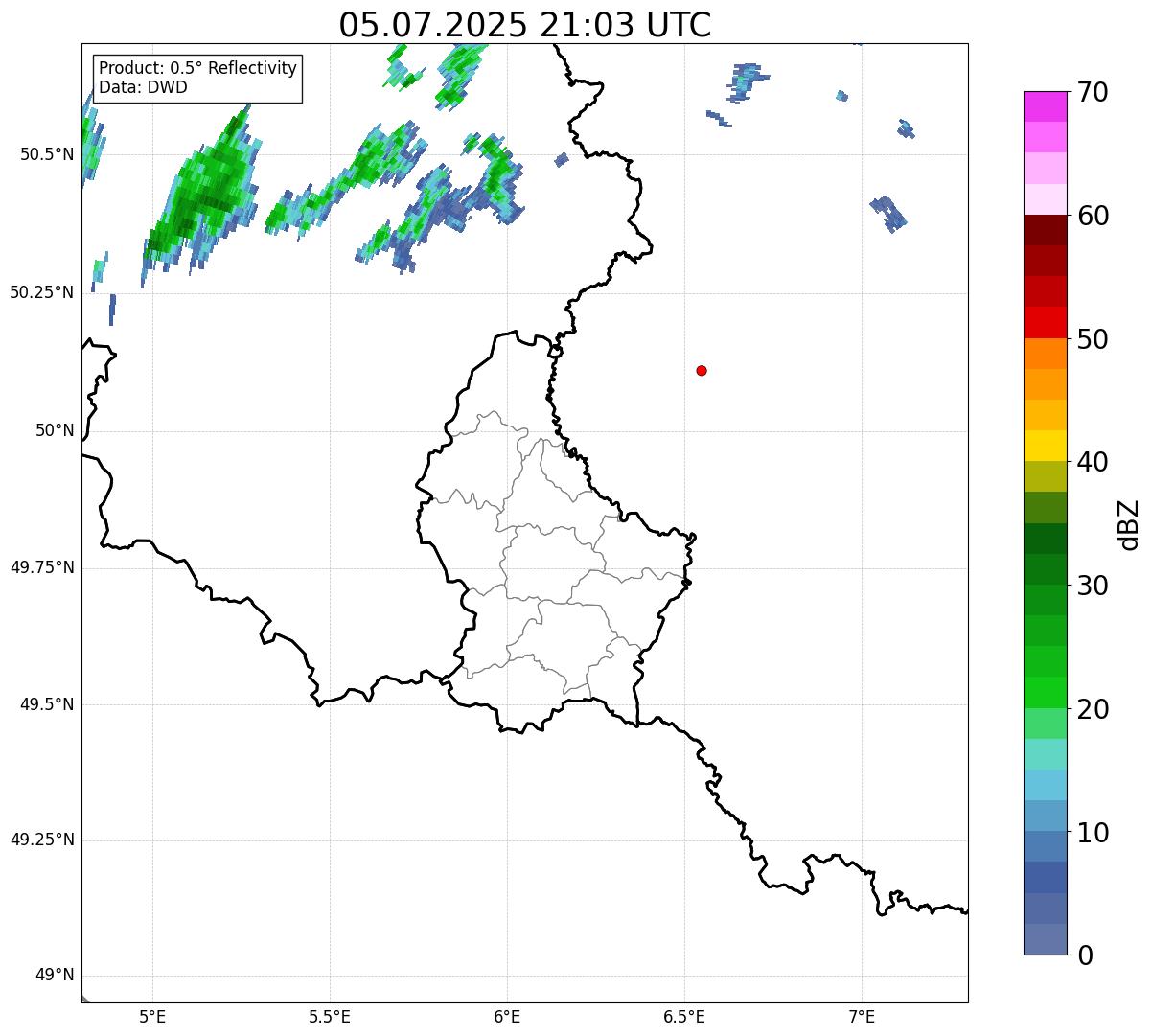The width and height of the screenshot is (1152, 1036).
Task: Click the colorbar tick label 60
Action: click(x=1093, y=216)
